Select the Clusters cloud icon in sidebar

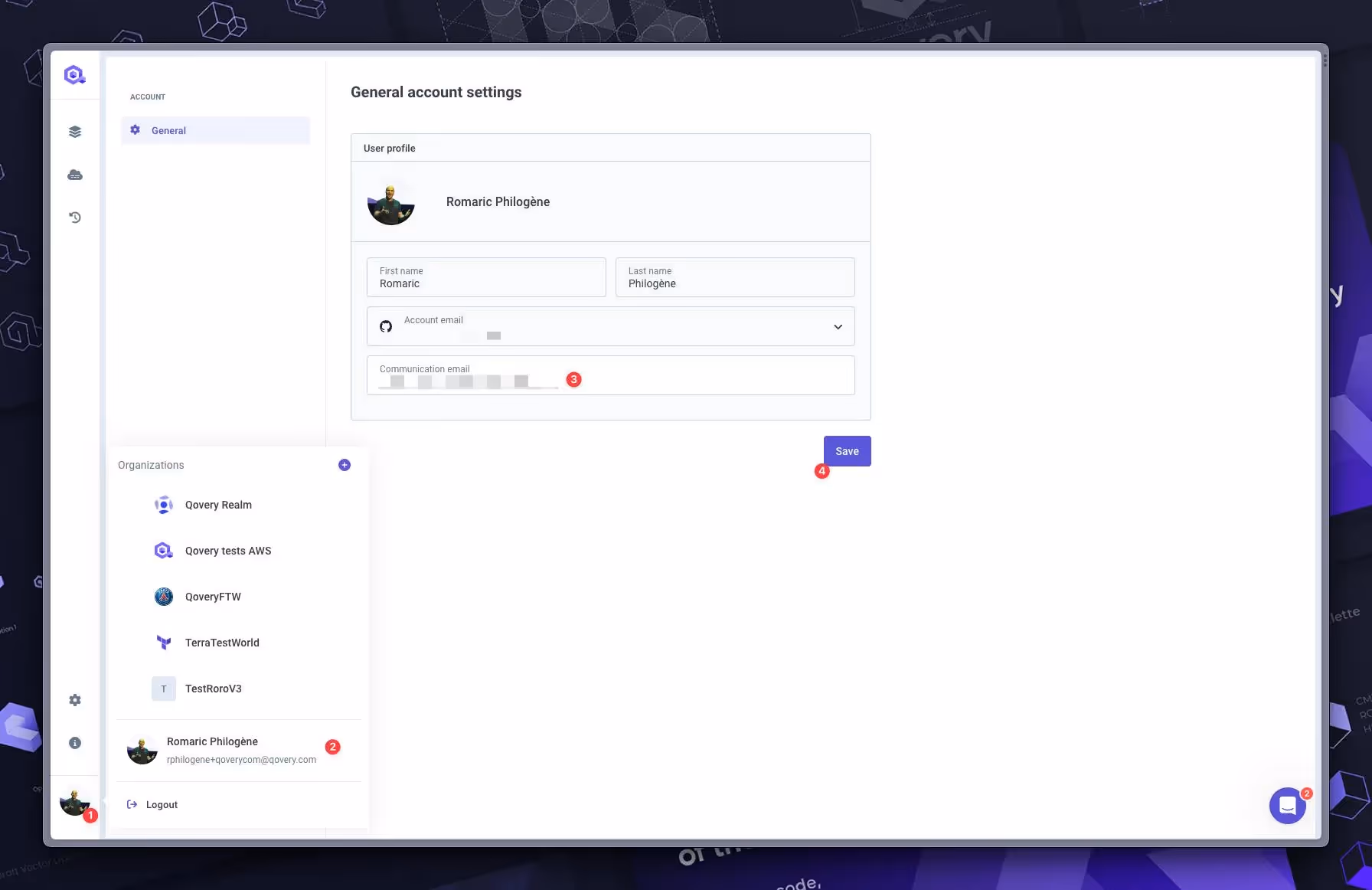[x=74, y=174]
